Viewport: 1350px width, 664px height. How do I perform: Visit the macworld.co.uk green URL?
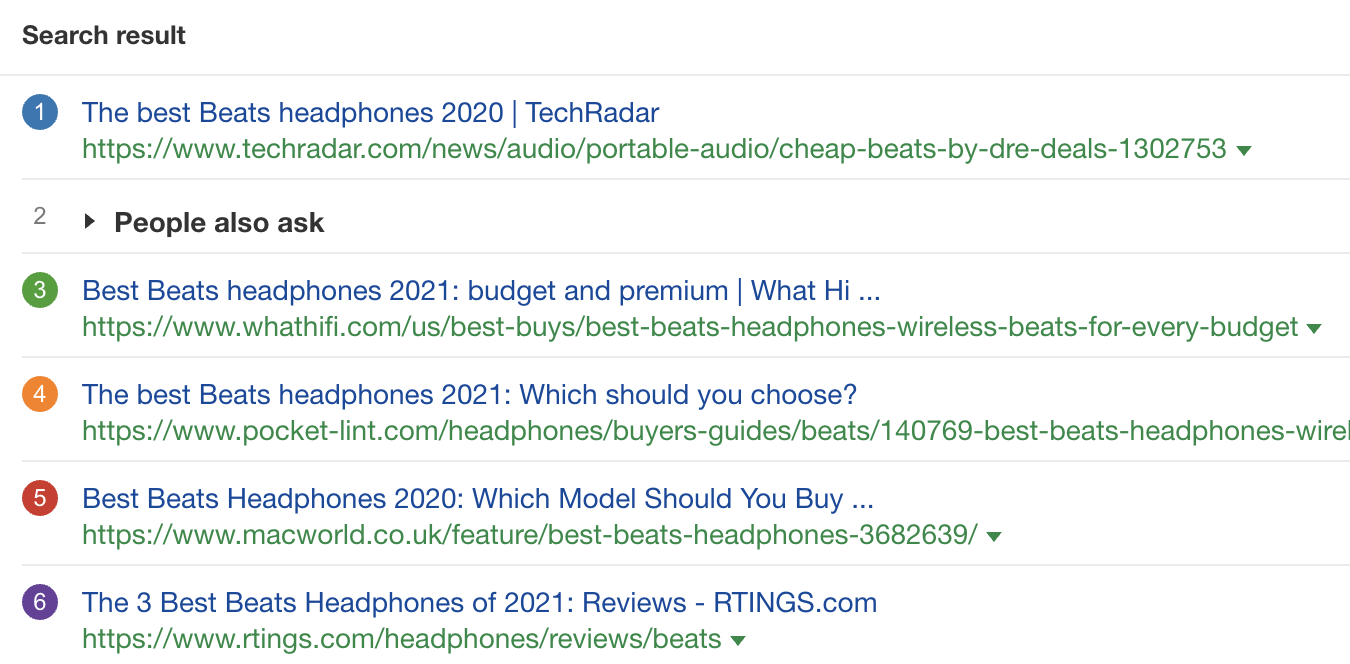tap(530, 536)
